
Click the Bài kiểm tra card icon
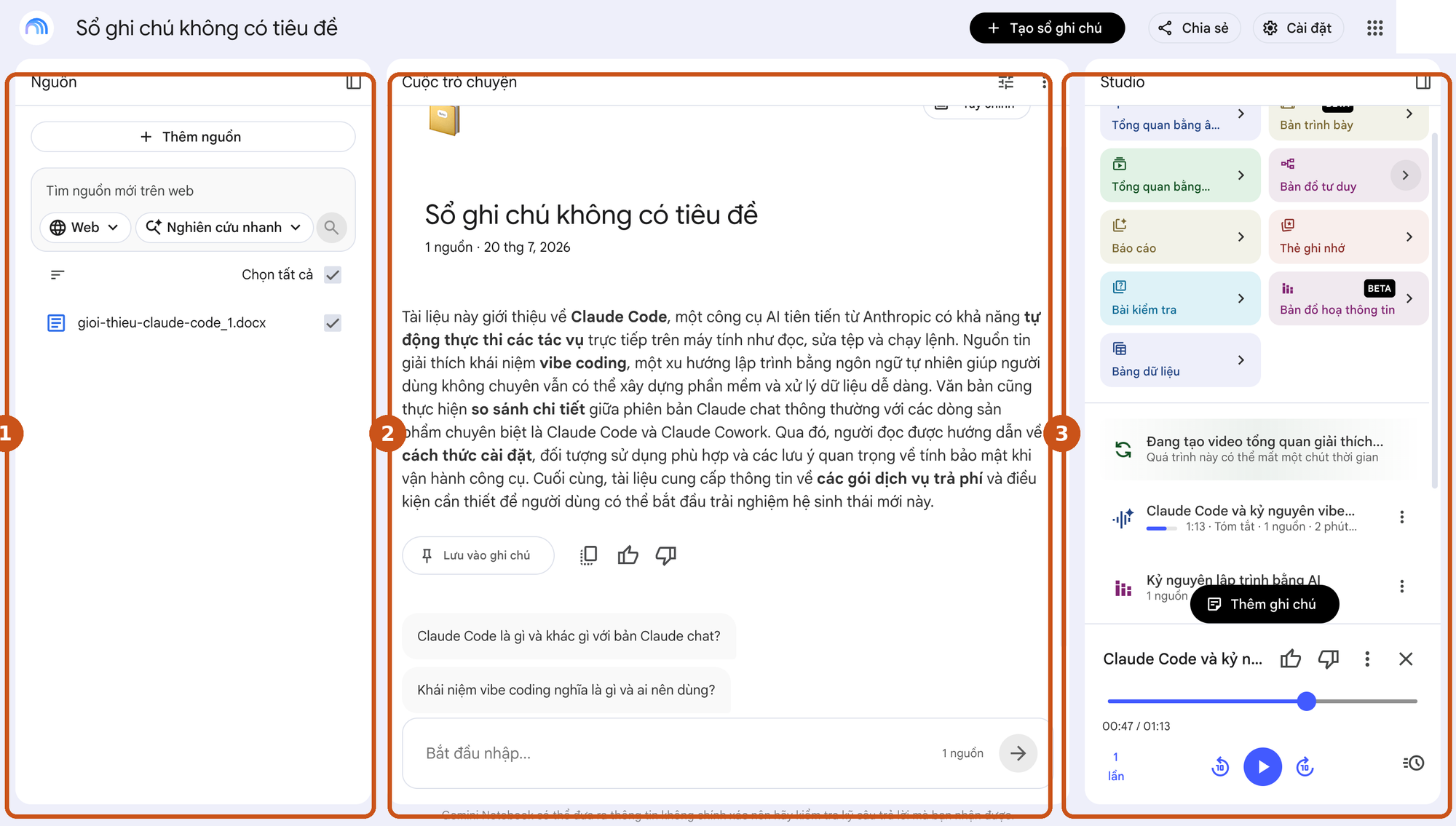tap(1120, 287)
